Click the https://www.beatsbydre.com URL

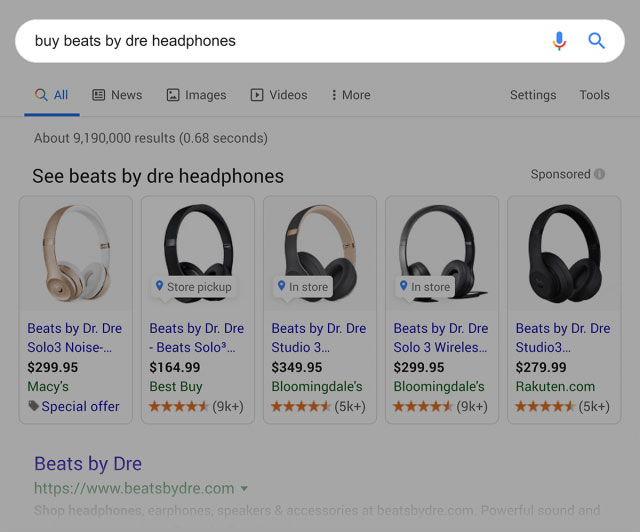[134, 488]
